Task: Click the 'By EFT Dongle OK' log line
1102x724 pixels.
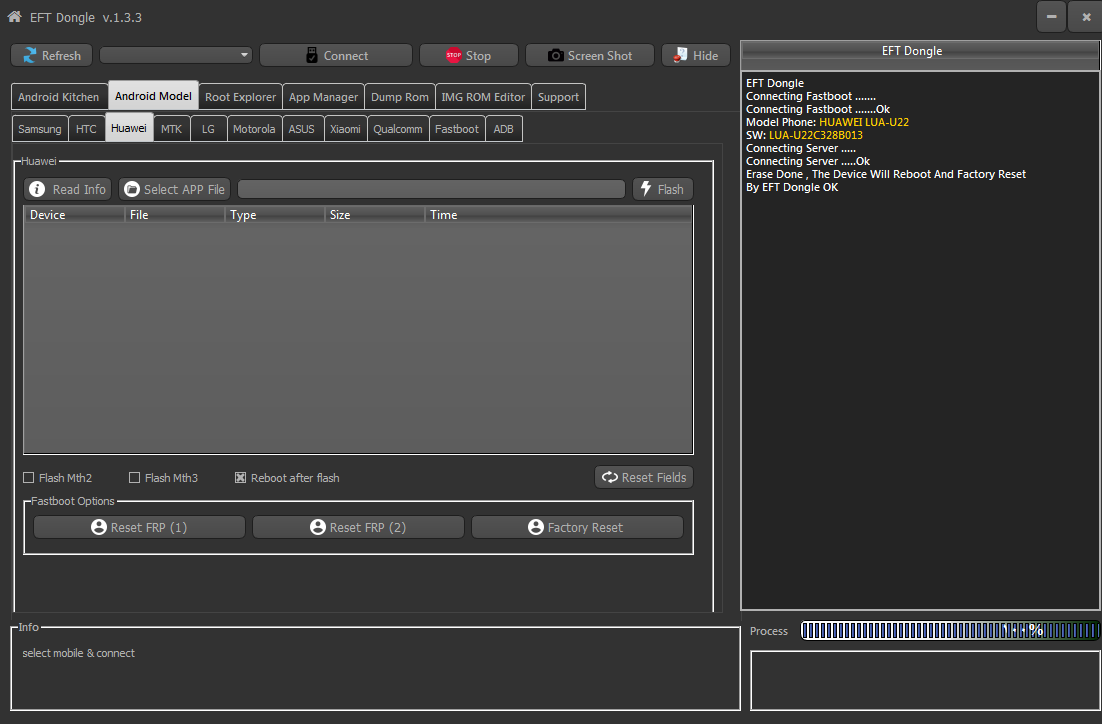Action: (792, 187)
